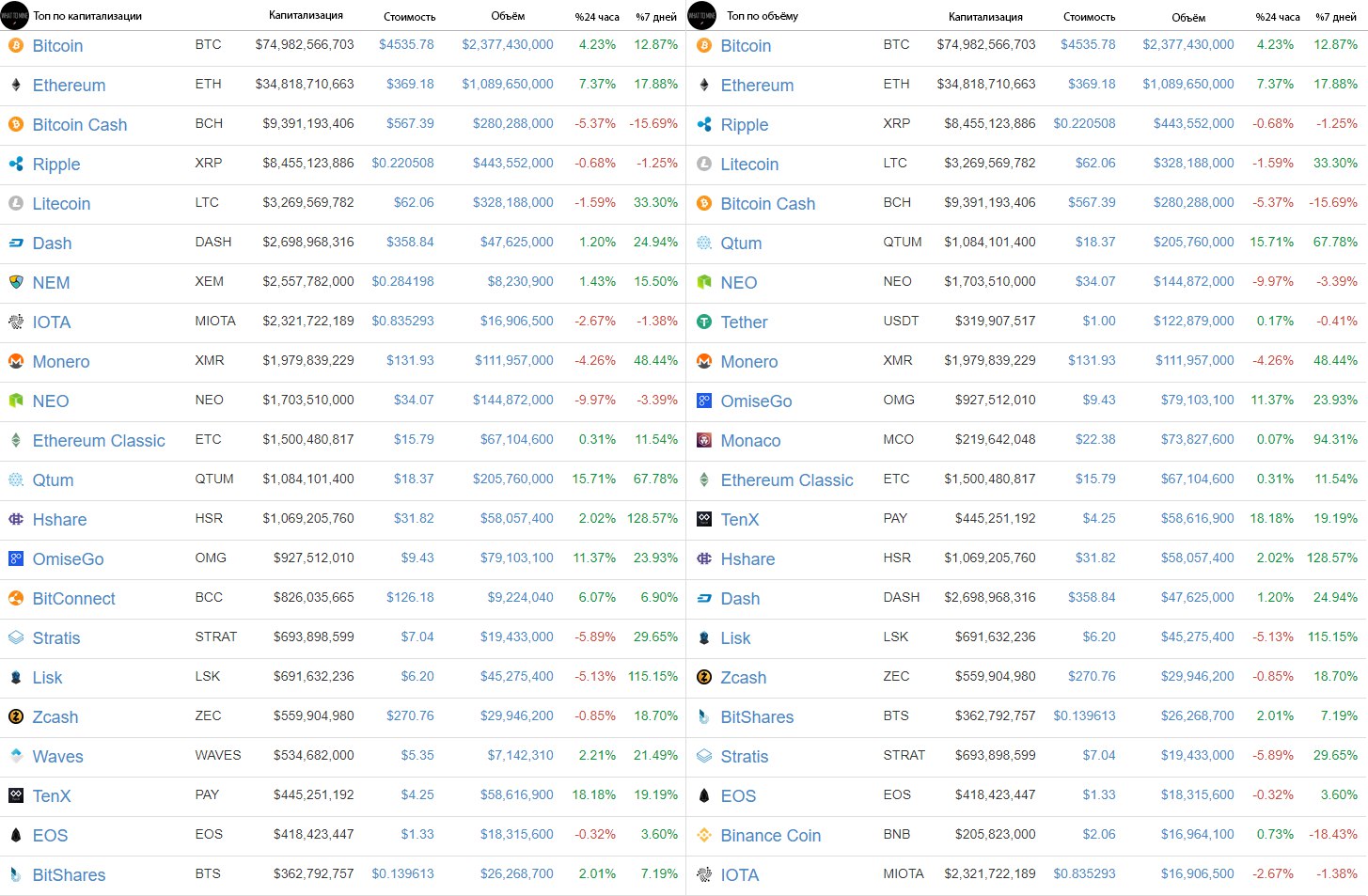
Task: Click the Waves icon in the left table
Action: click(16, 756)
